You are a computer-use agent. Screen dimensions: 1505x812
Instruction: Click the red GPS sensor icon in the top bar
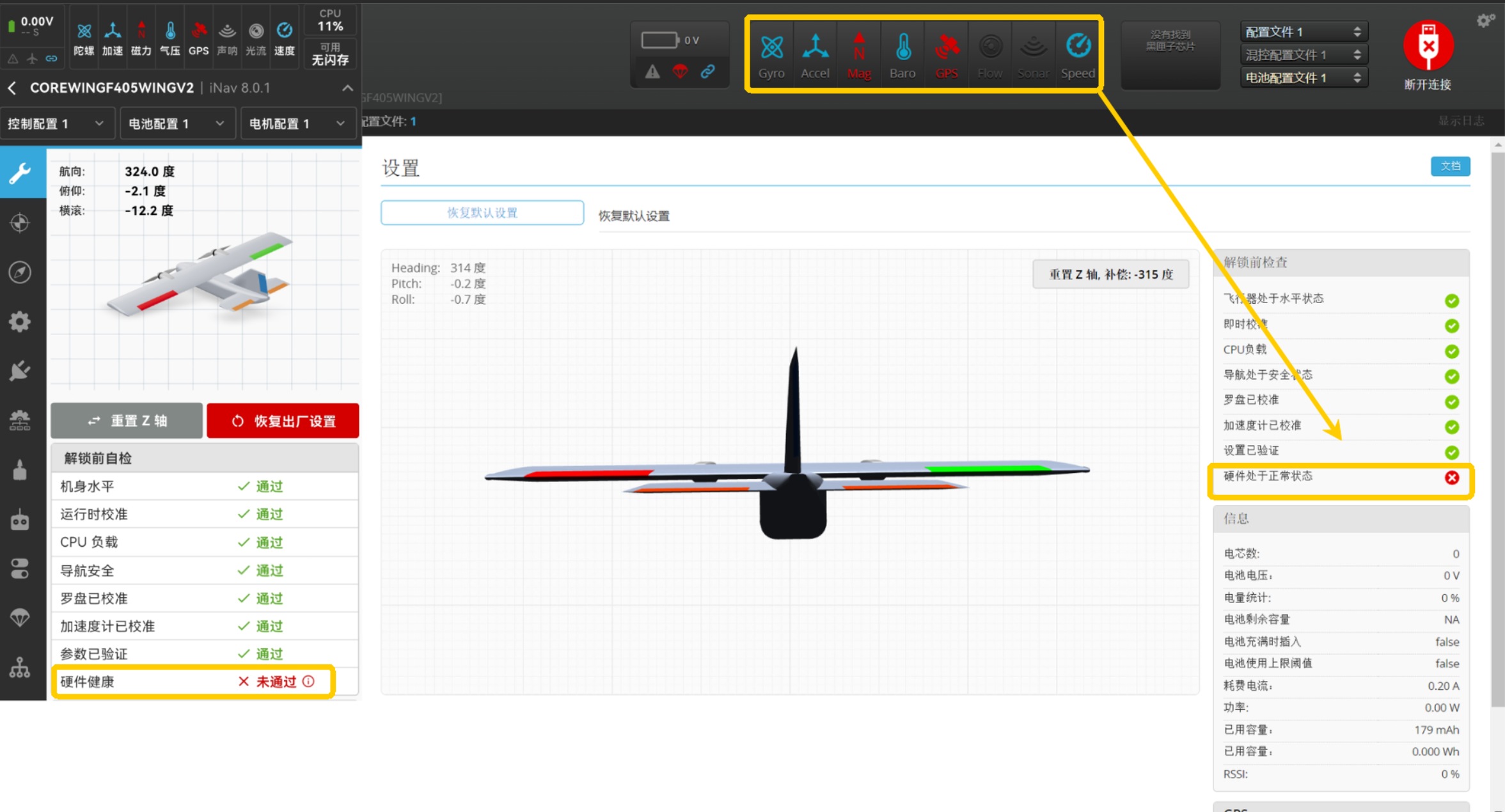[x=947, y=56]
